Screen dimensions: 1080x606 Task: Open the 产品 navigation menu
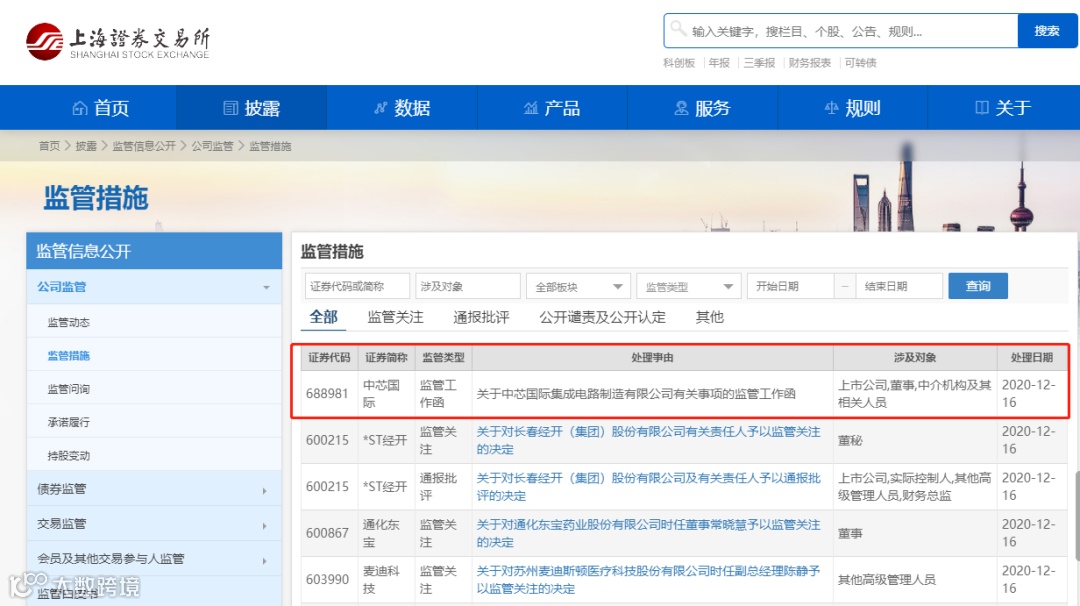(552, 108)
